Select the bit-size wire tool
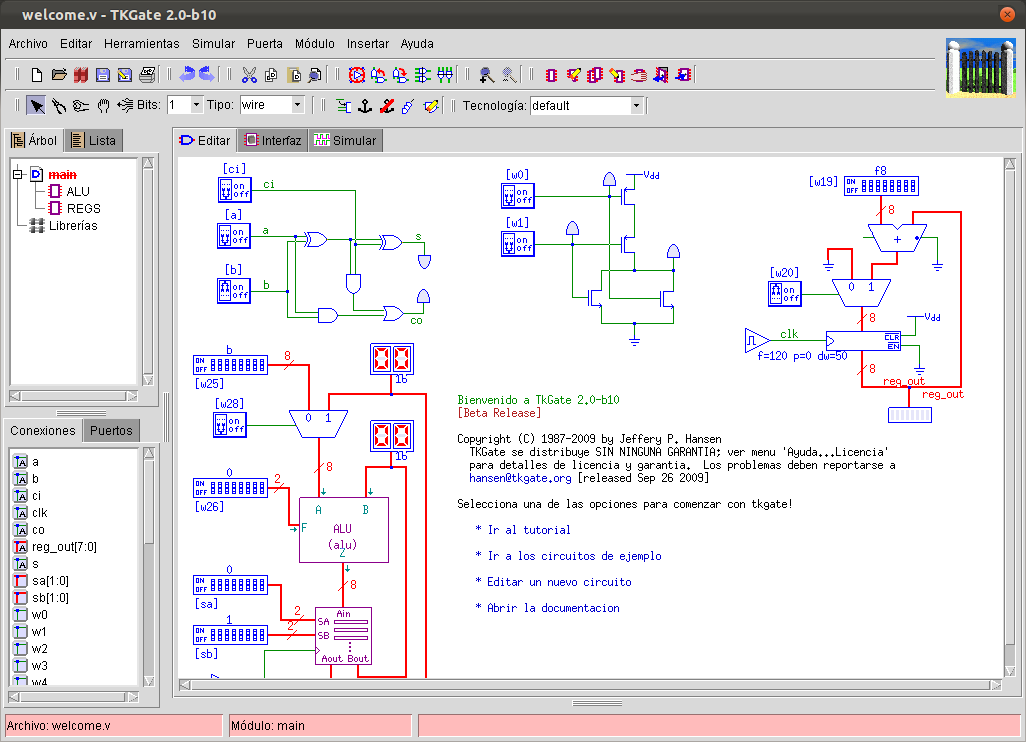 tap(125, 105)
